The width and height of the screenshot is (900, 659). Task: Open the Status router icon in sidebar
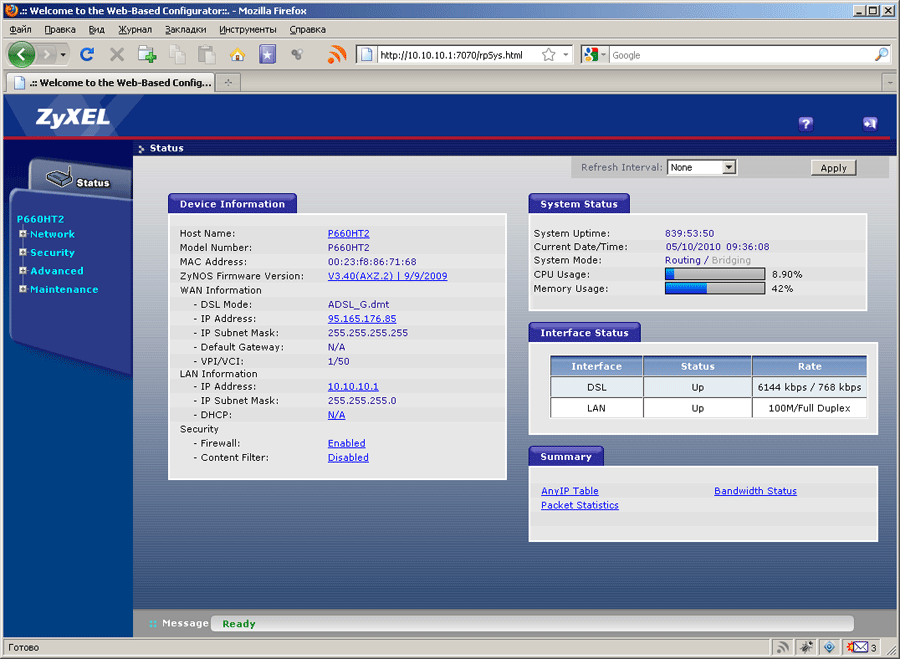pos(59,178)
